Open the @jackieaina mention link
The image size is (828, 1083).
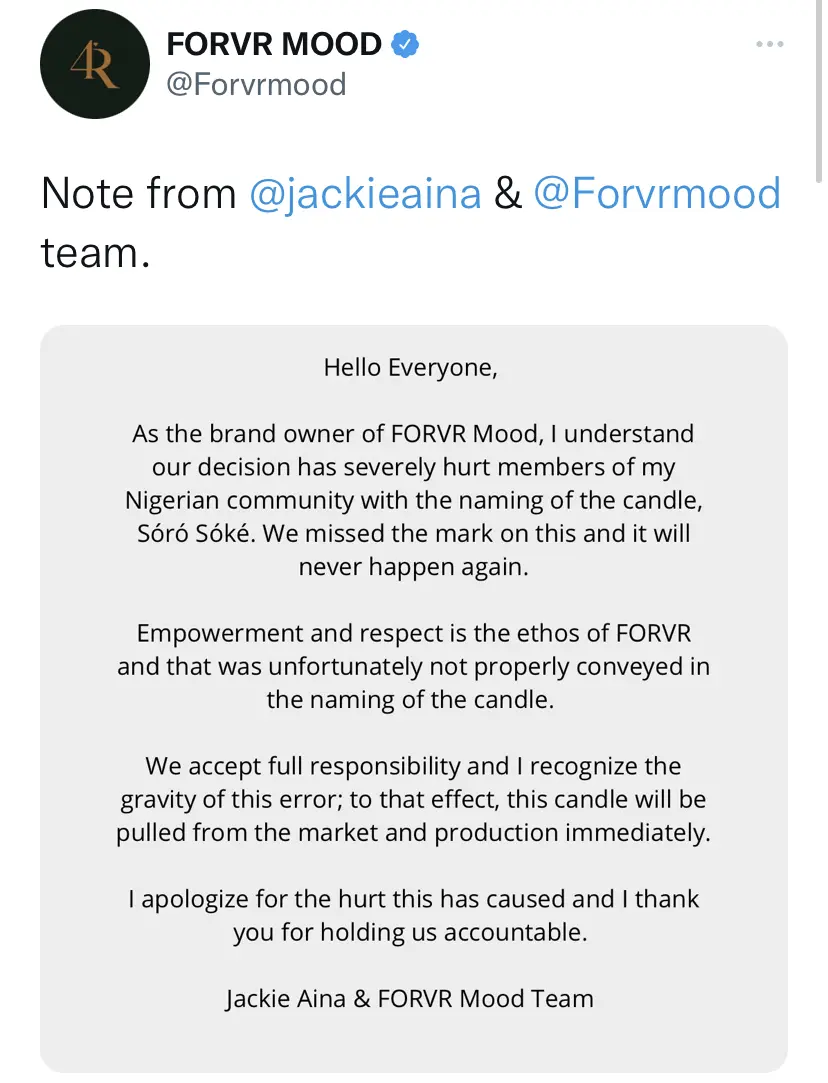365,193
